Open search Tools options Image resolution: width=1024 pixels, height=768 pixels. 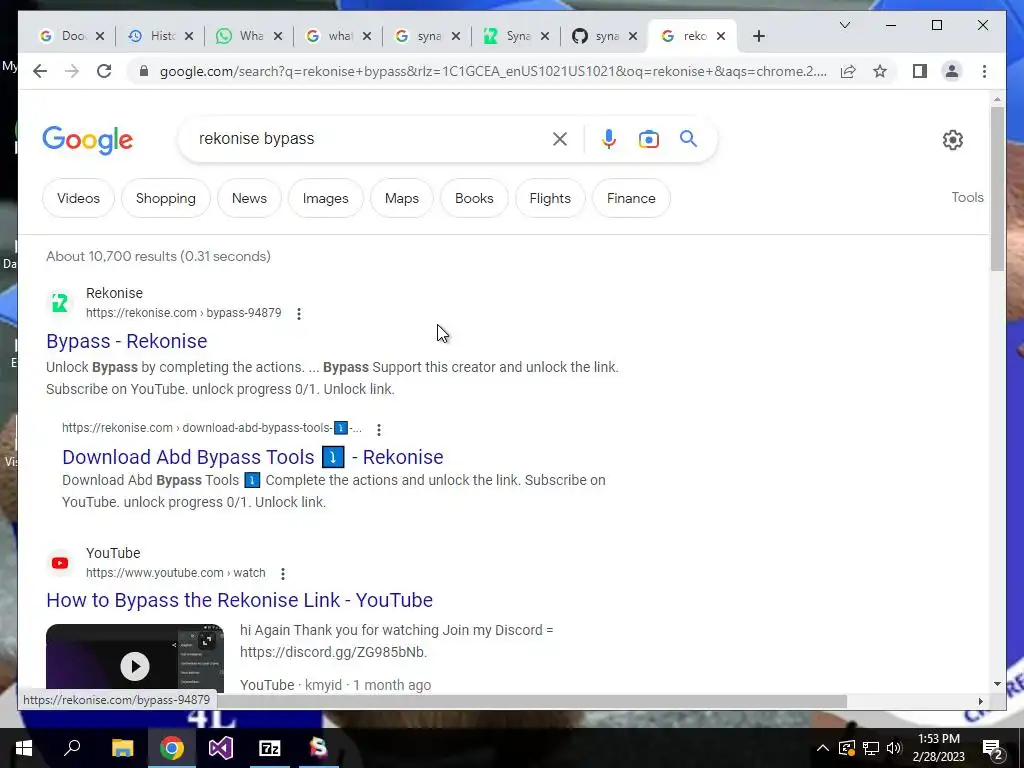click(x=967, y=197)
